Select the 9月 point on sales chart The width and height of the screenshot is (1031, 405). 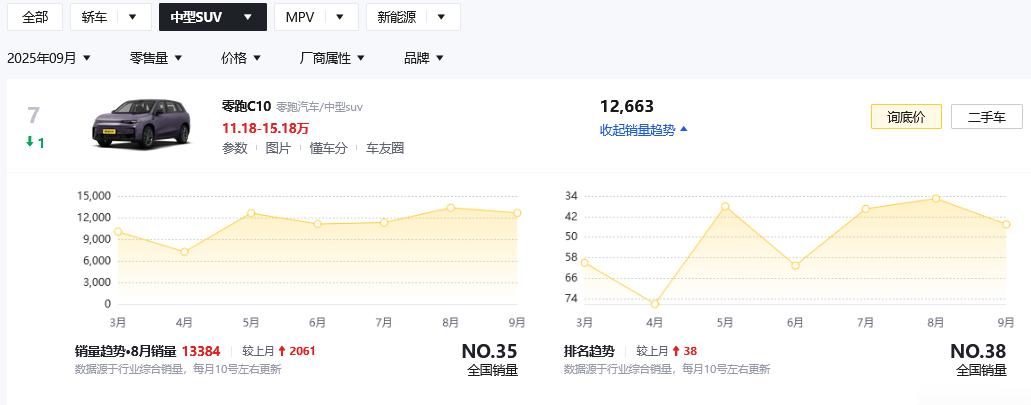[517, 213]
